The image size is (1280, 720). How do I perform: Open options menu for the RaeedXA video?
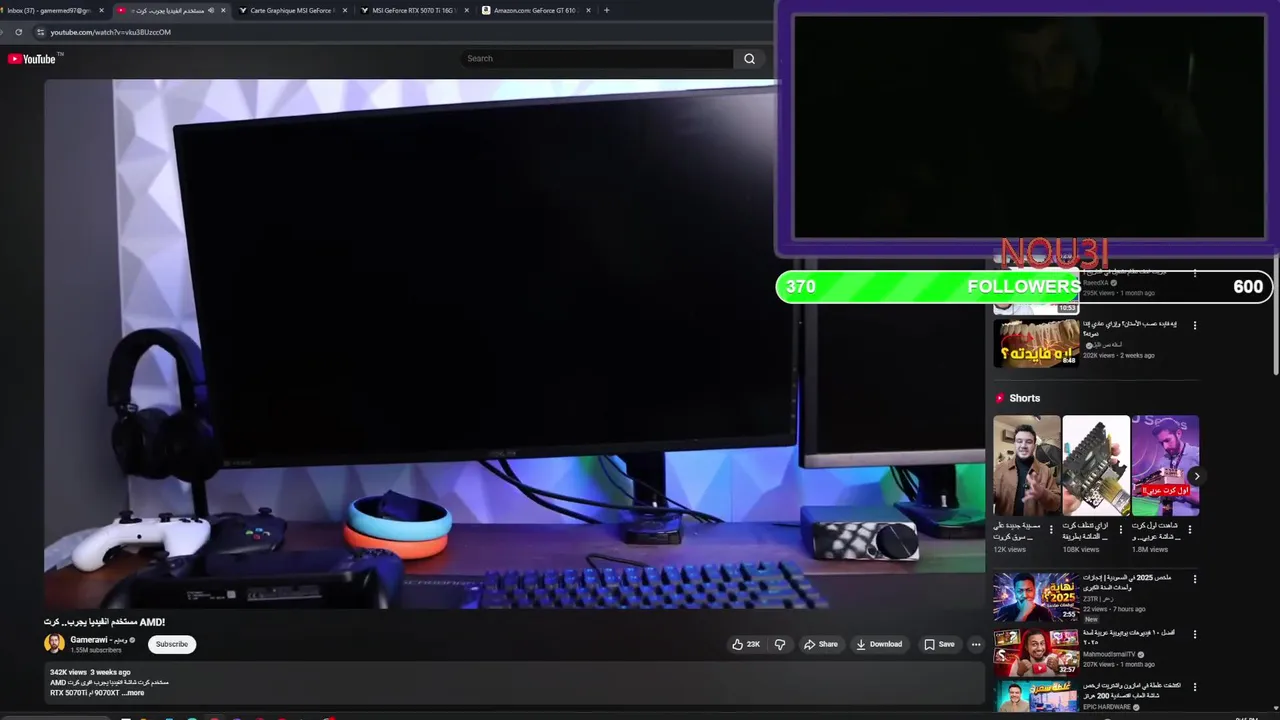pos(1194,273)
